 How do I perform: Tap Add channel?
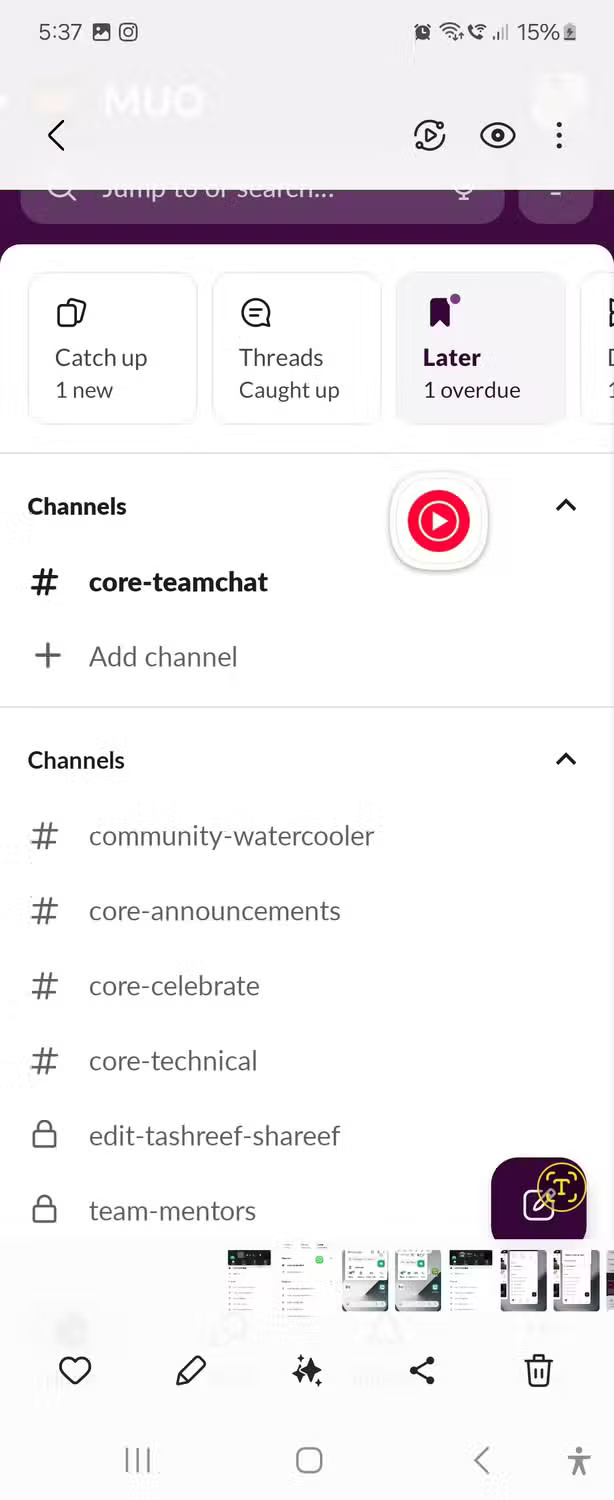[x=163, y=657]
